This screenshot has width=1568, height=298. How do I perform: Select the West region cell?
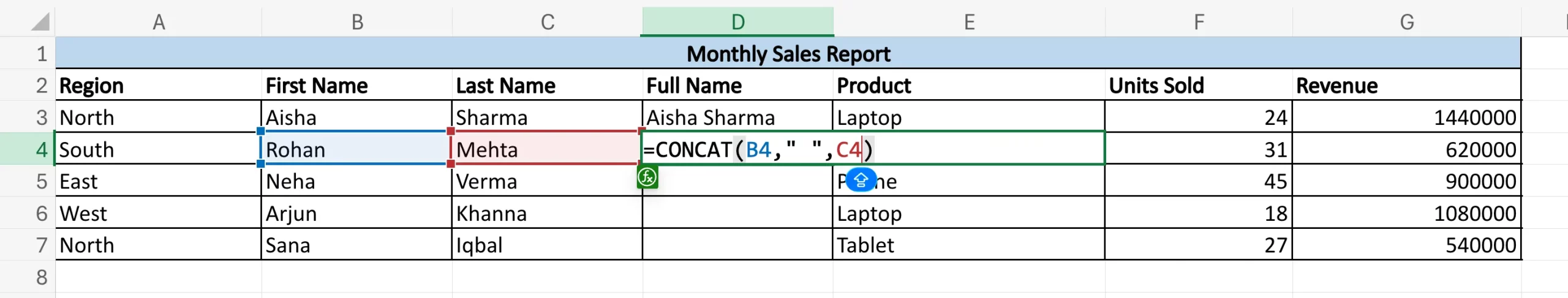click(x=159, y=214)
